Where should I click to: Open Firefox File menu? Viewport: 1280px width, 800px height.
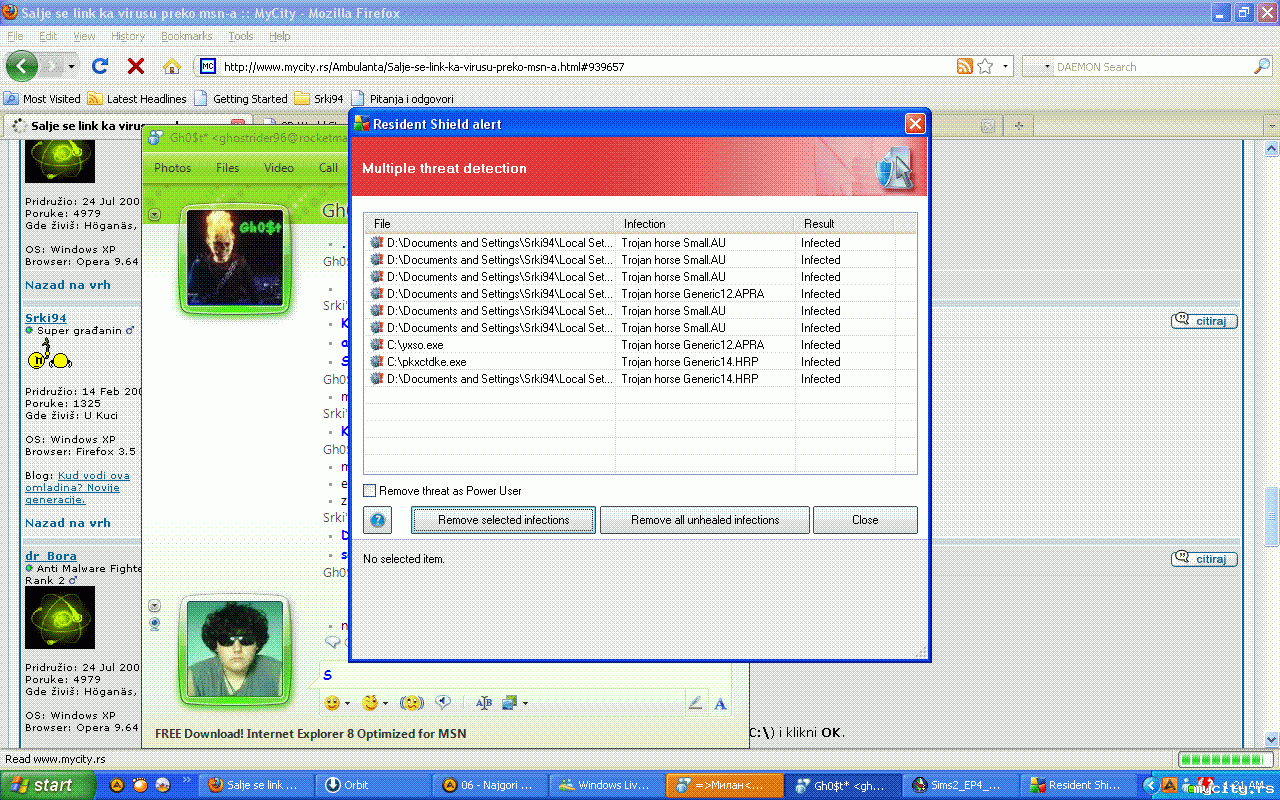click(x=15, y=36)
